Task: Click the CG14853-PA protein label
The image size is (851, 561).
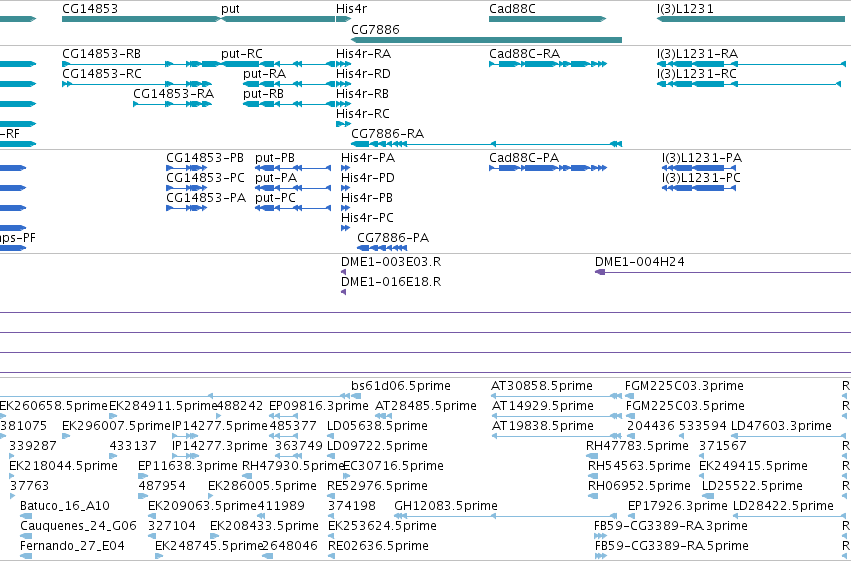Action: coord(206,198)
